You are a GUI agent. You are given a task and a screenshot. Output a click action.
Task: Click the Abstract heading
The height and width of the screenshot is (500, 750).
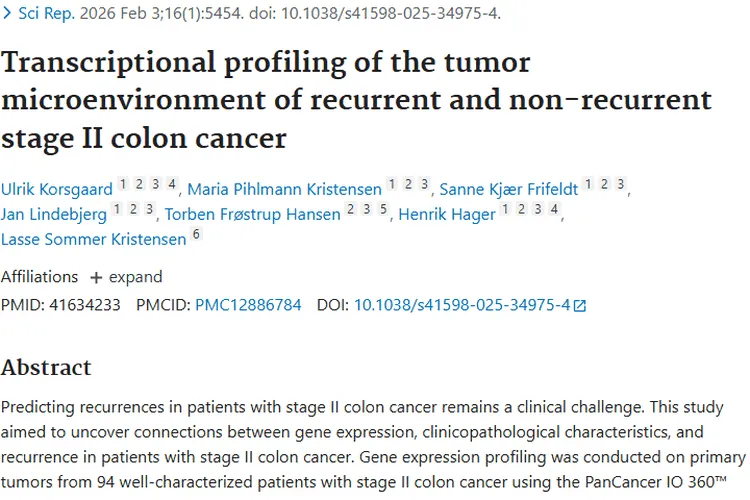click(x=46, y=368)
